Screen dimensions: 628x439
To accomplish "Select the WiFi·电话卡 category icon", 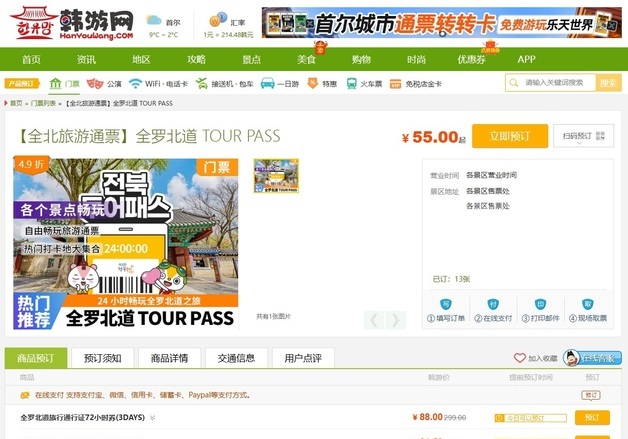I will [157, 83].
